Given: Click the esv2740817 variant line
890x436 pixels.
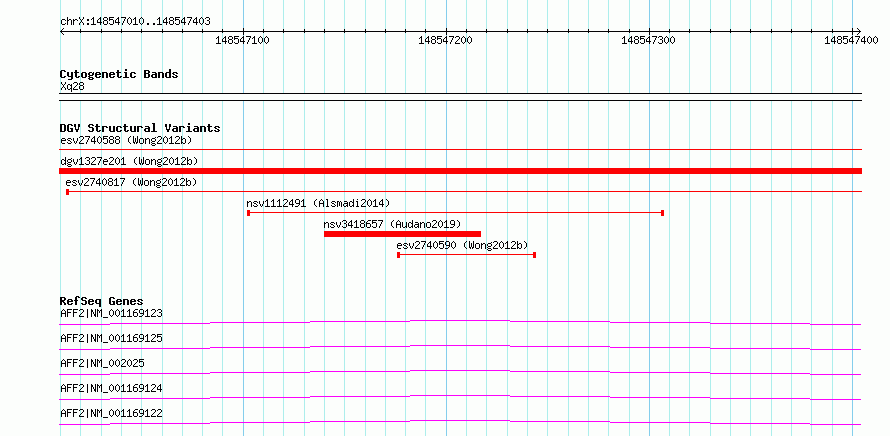Looking at the screenshot, I should coord(464,192).
